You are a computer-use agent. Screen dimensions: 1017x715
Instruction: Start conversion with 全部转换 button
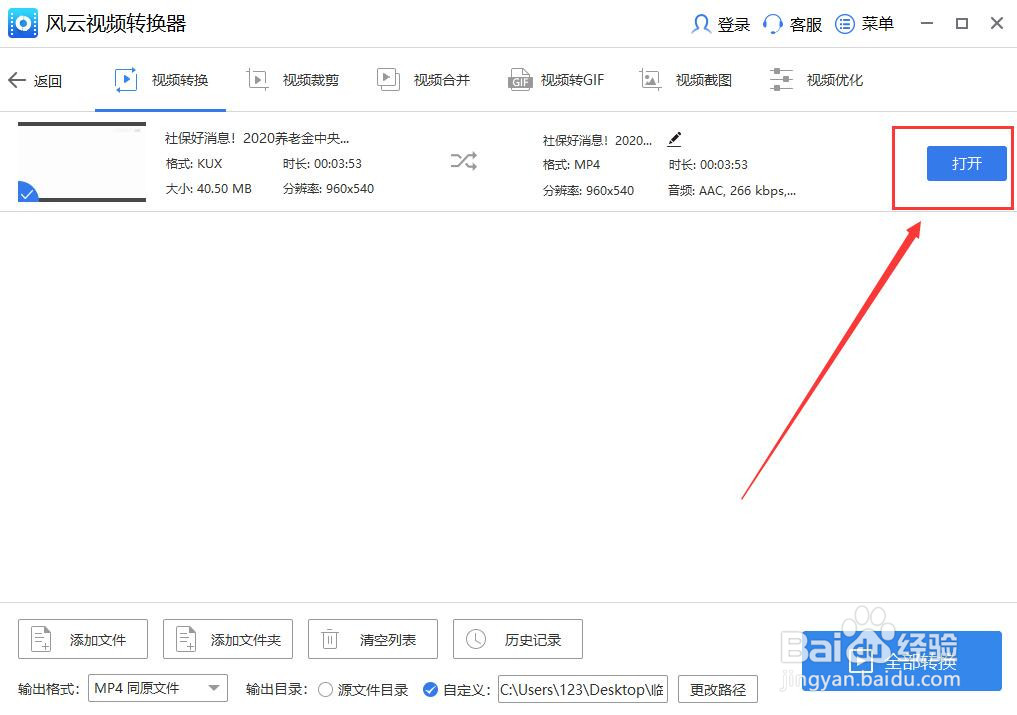tap(903, 661)
